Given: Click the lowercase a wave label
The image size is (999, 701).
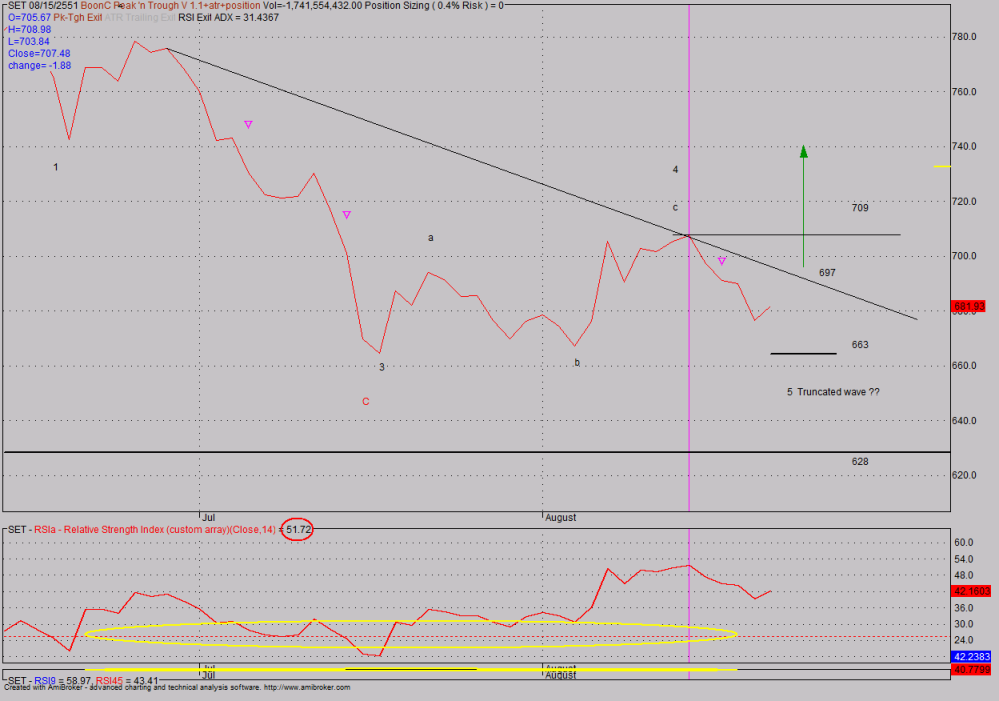Looking at the screenshot, I should [431, 238].
